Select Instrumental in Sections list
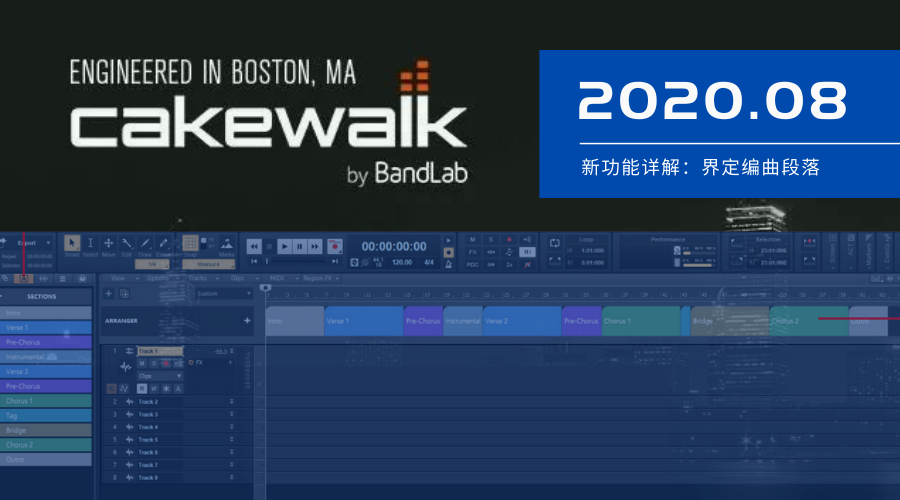 pos(46,357)
